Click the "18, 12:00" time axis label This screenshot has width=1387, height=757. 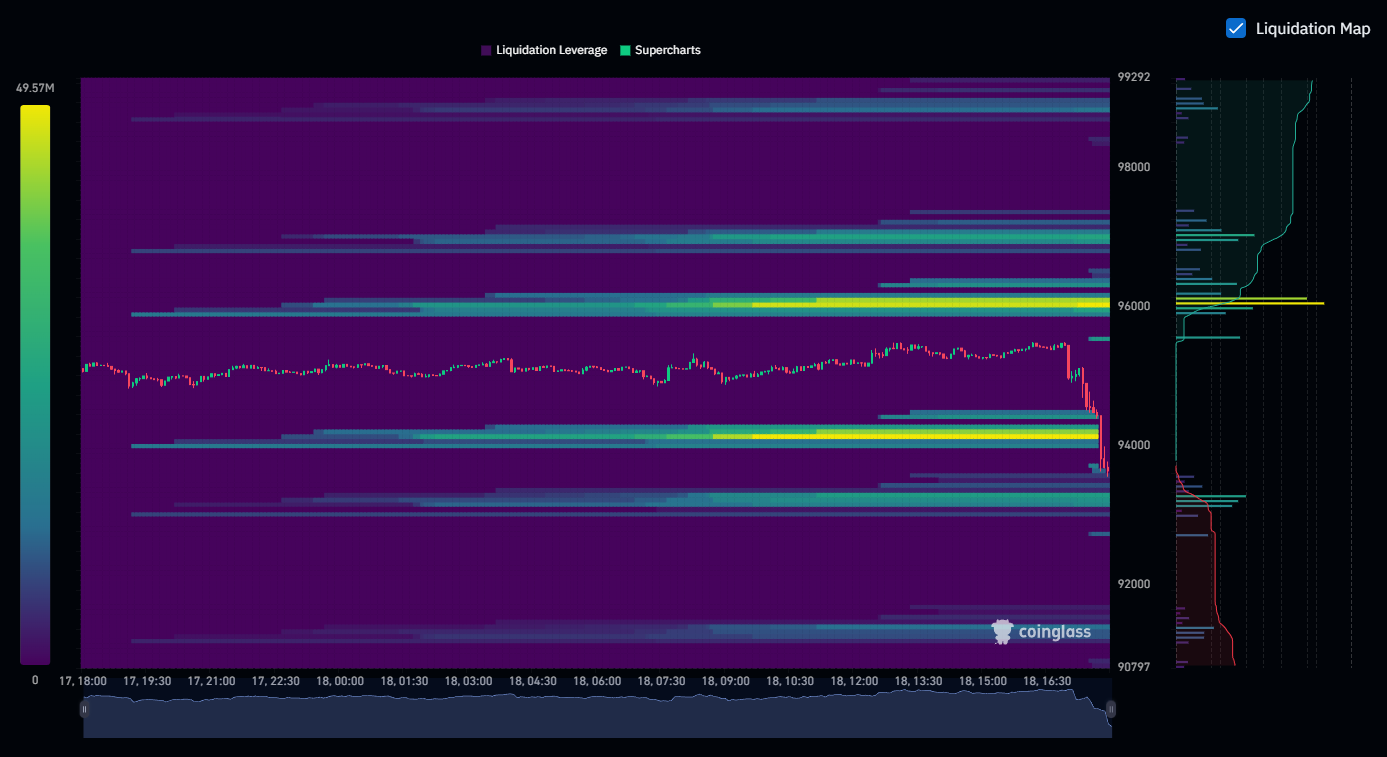(x=854, y=681)
